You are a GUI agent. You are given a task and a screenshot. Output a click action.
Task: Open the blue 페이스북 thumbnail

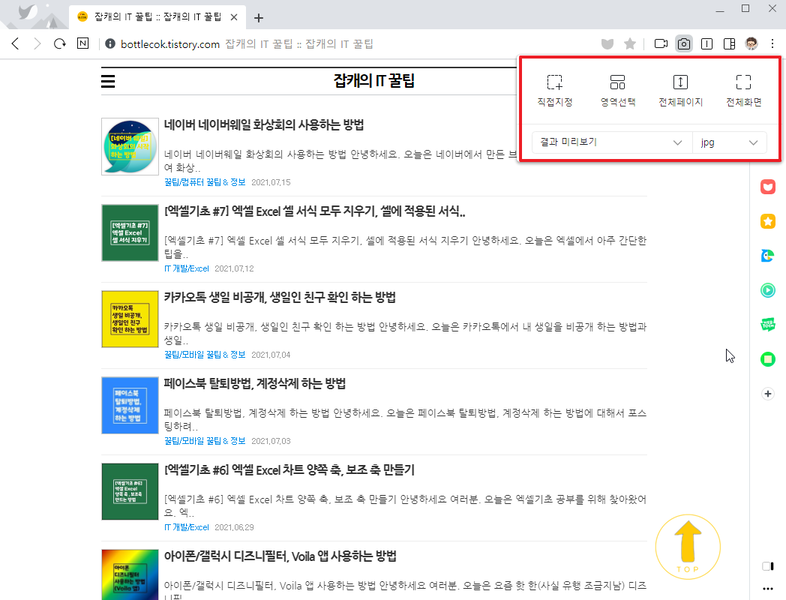click(130, 405)
